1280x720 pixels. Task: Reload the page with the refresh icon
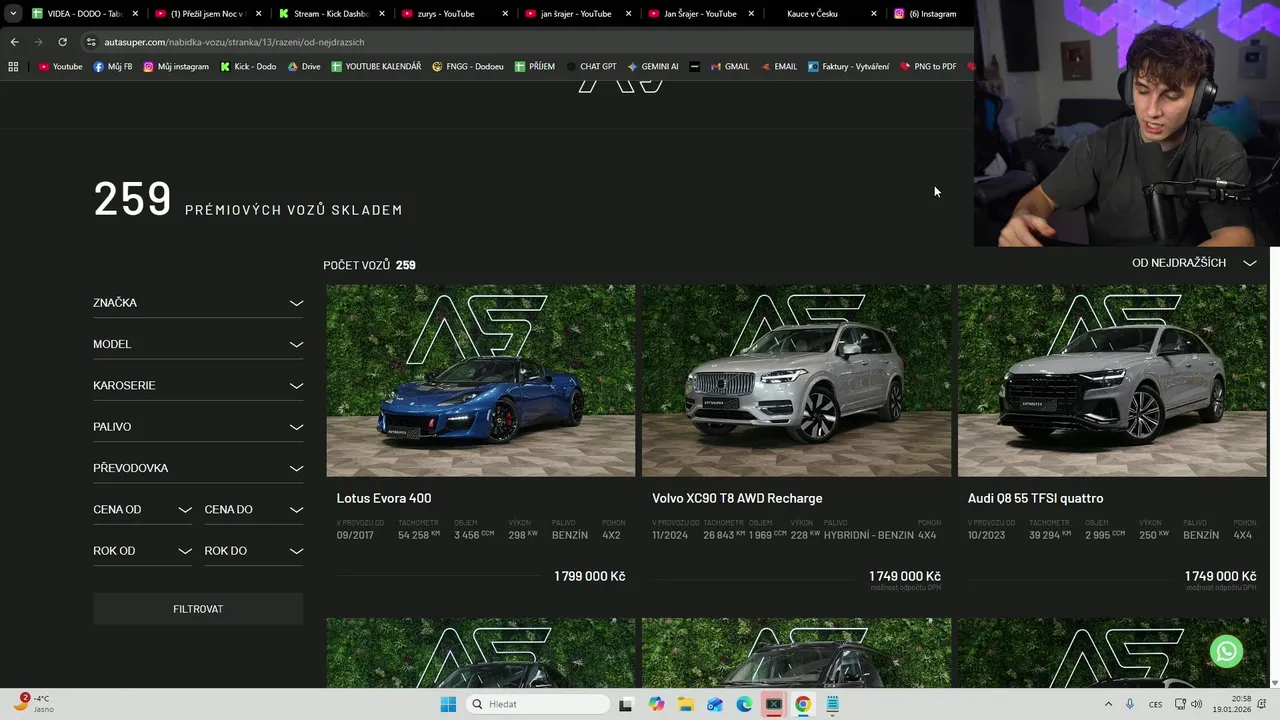point(62,42)
